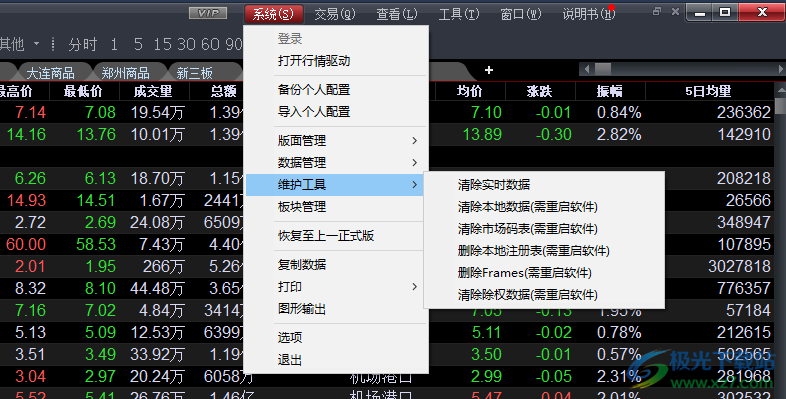This screenshot has height=399, width=786.
Task: Select 板块管理 menu entry
Action: coord(335,207)
